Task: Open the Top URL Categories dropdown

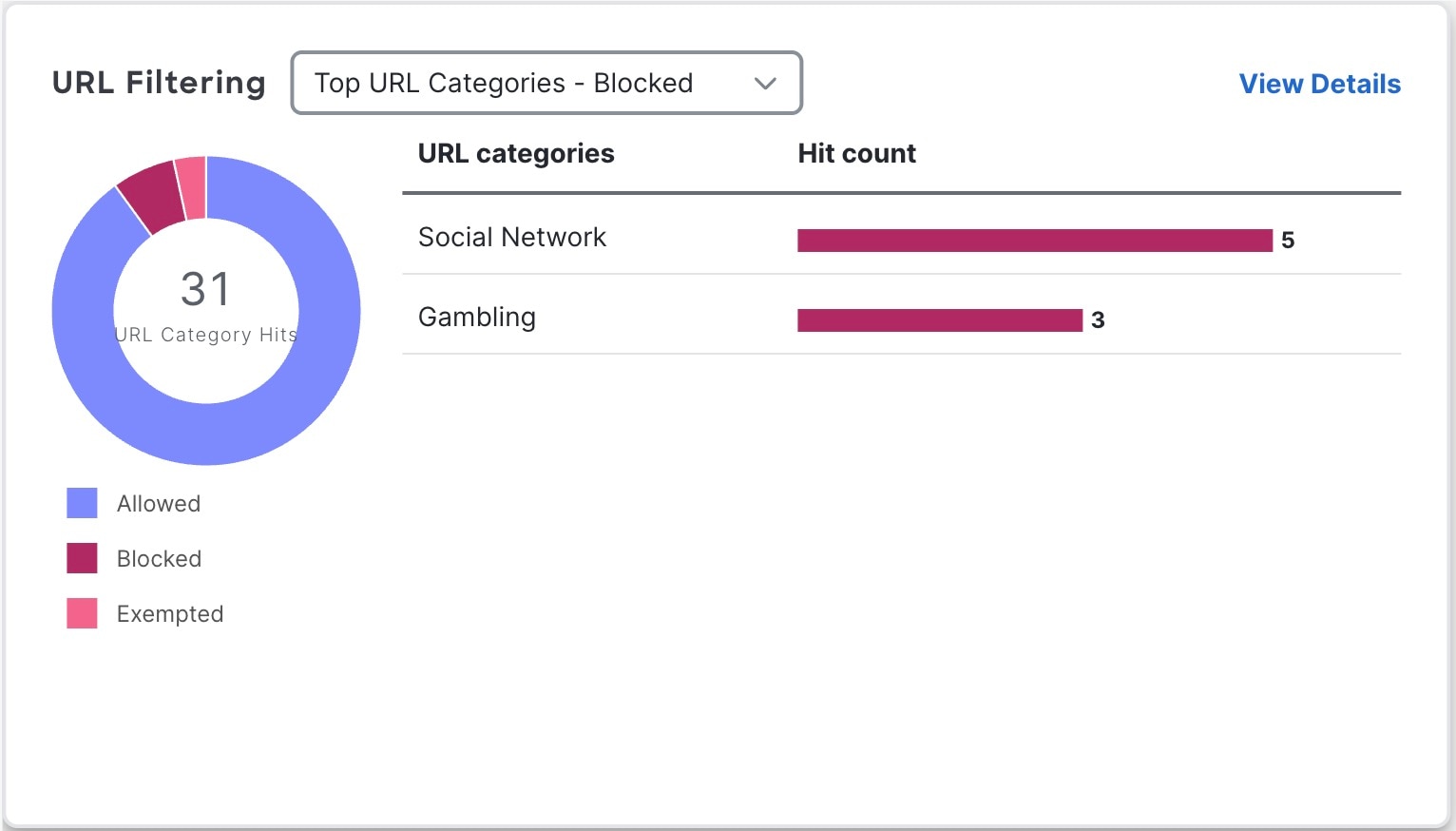Action: point(546,84)
